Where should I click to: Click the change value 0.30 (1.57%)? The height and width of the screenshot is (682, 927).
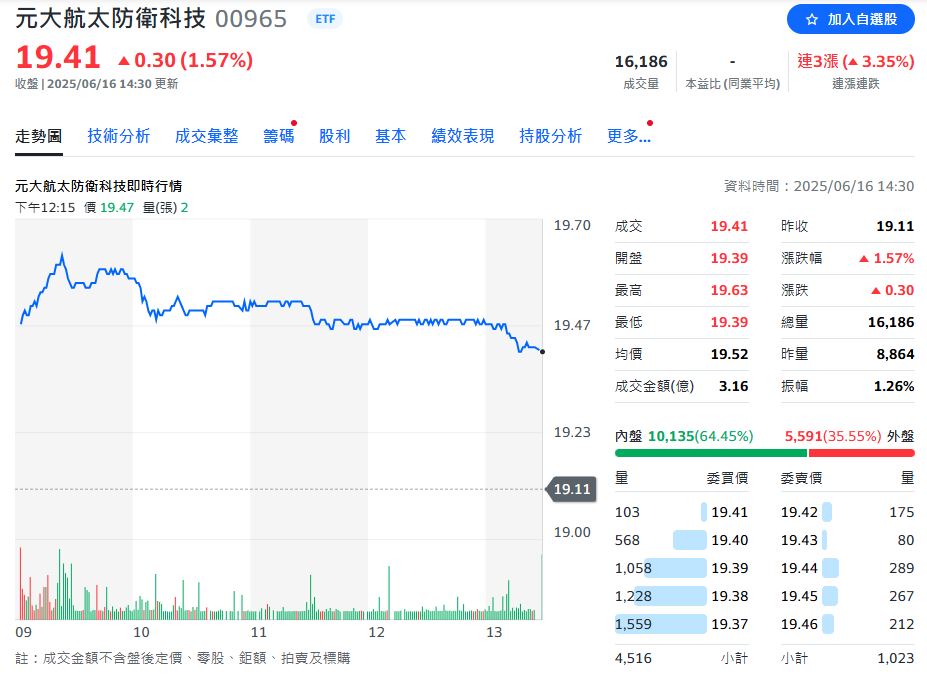coord(186,60)
